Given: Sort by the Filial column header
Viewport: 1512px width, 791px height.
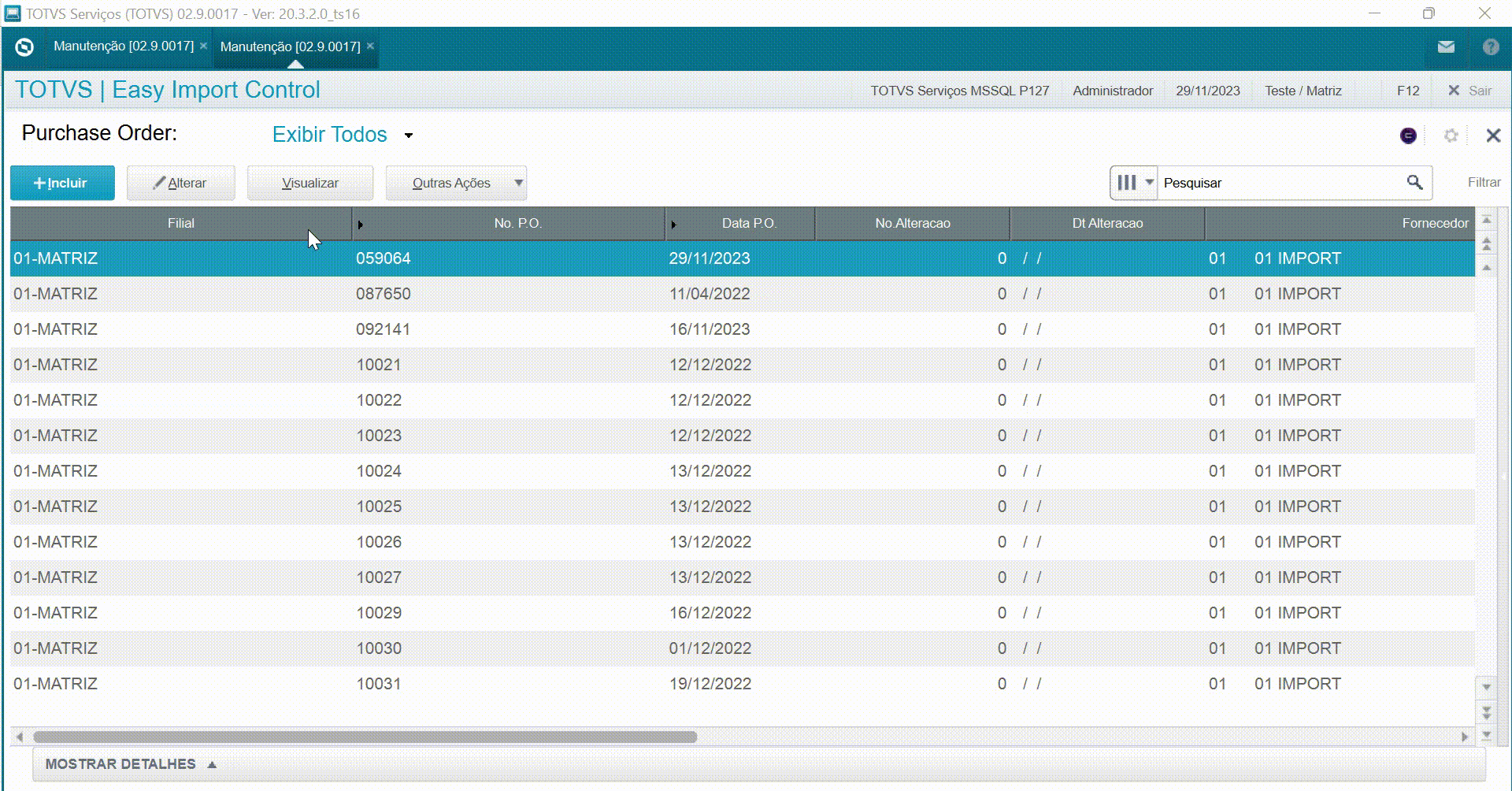Looking at the screenshot, I should click(x=181, y=224).
